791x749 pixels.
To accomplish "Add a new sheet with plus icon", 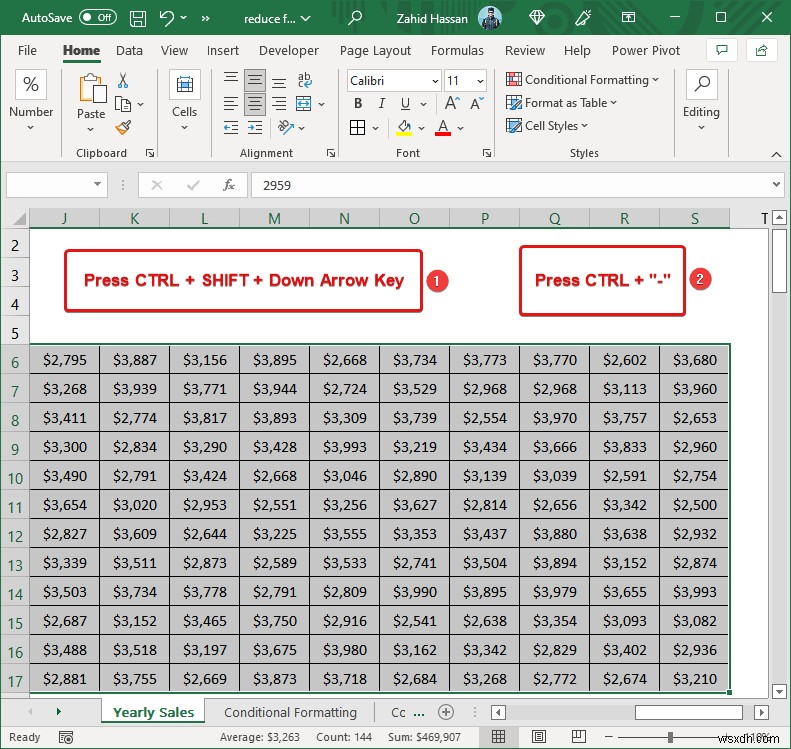I will [446, 712].
